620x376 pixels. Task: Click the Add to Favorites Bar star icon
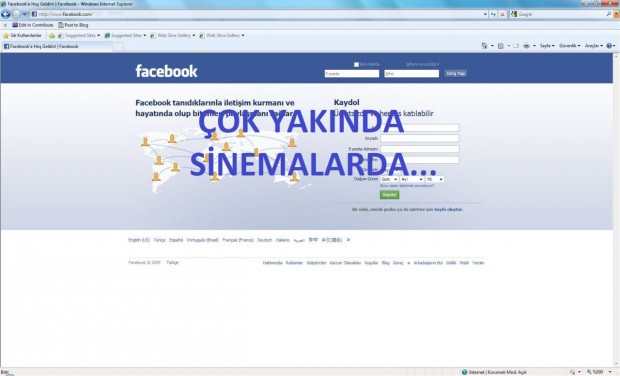point(52,36)
